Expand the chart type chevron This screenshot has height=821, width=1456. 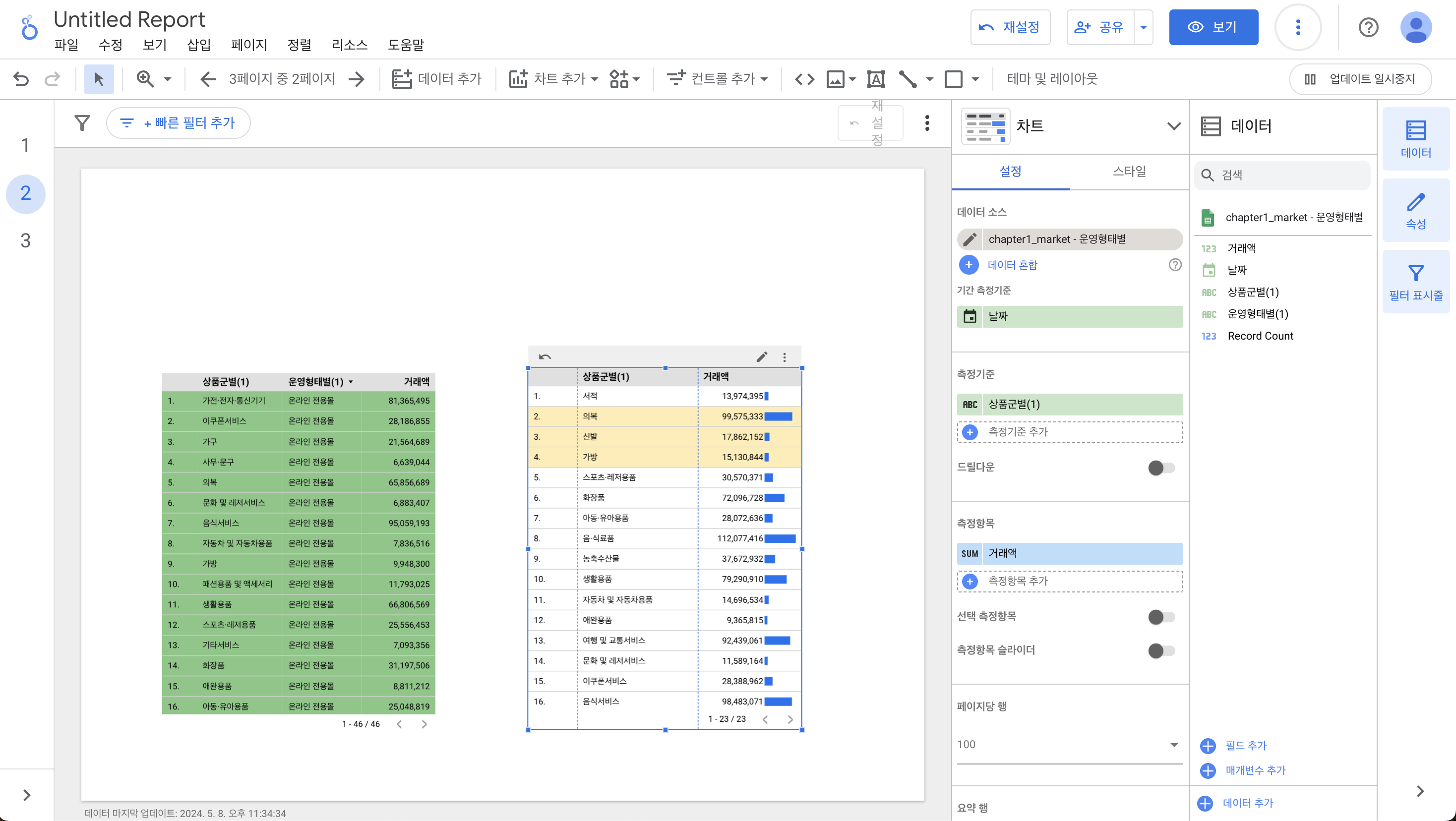(1173, 126)
